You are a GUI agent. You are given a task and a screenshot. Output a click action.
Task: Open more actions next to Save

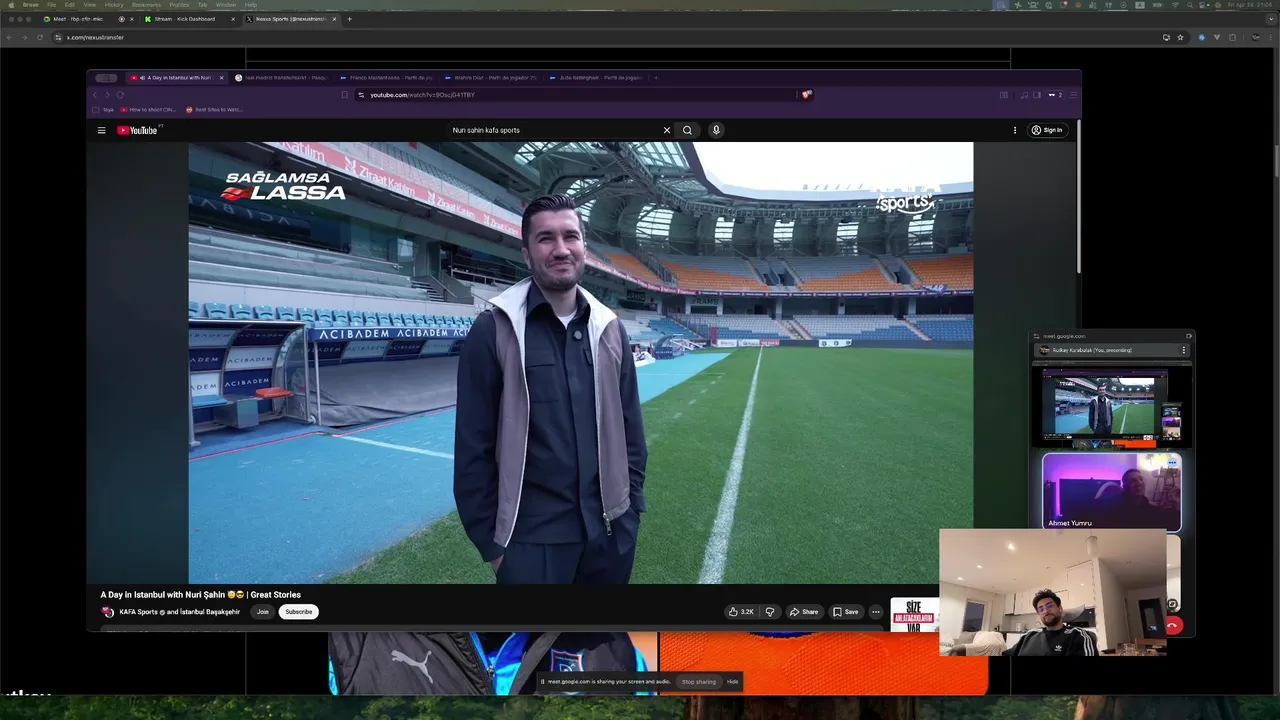[876, 612]
